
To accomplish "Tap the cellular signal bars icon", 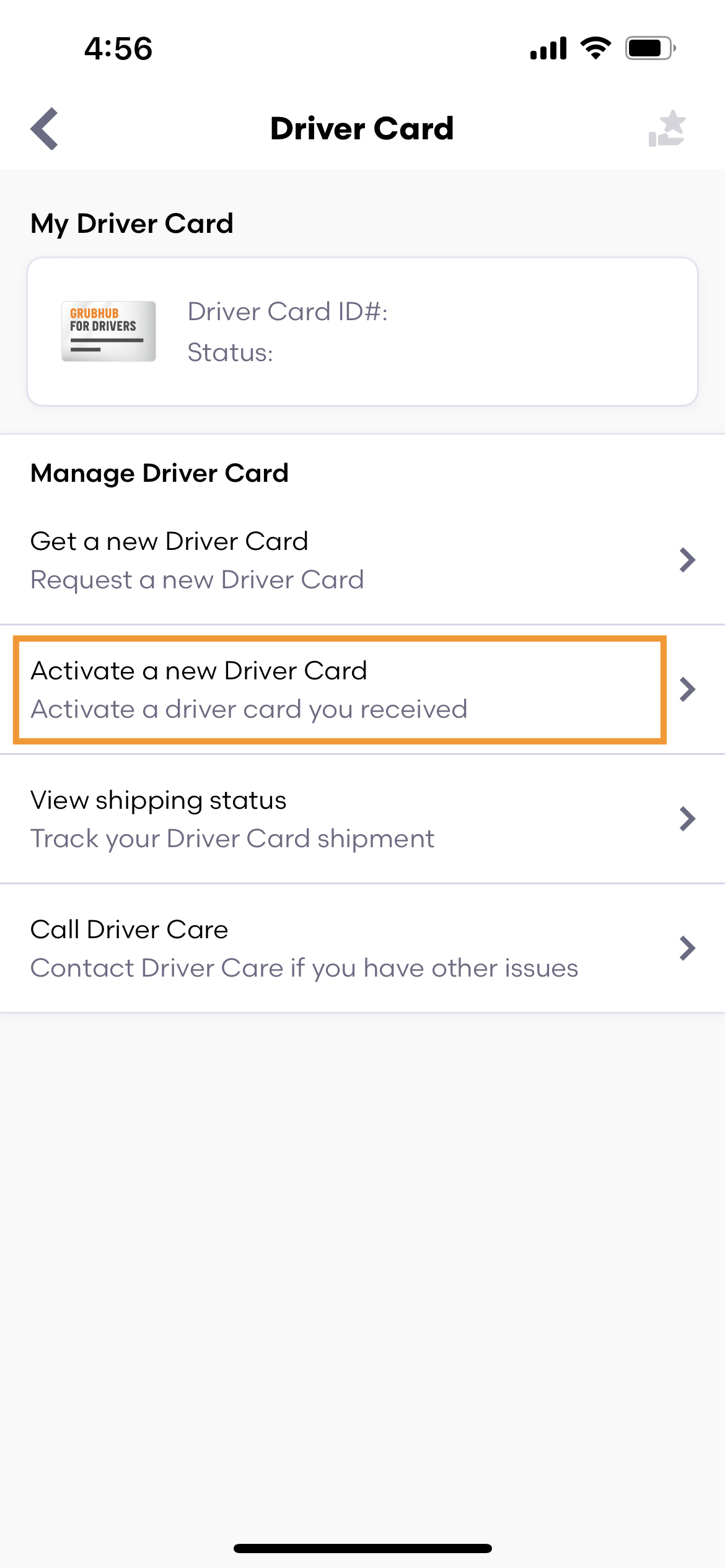I will tap(548, 48).
